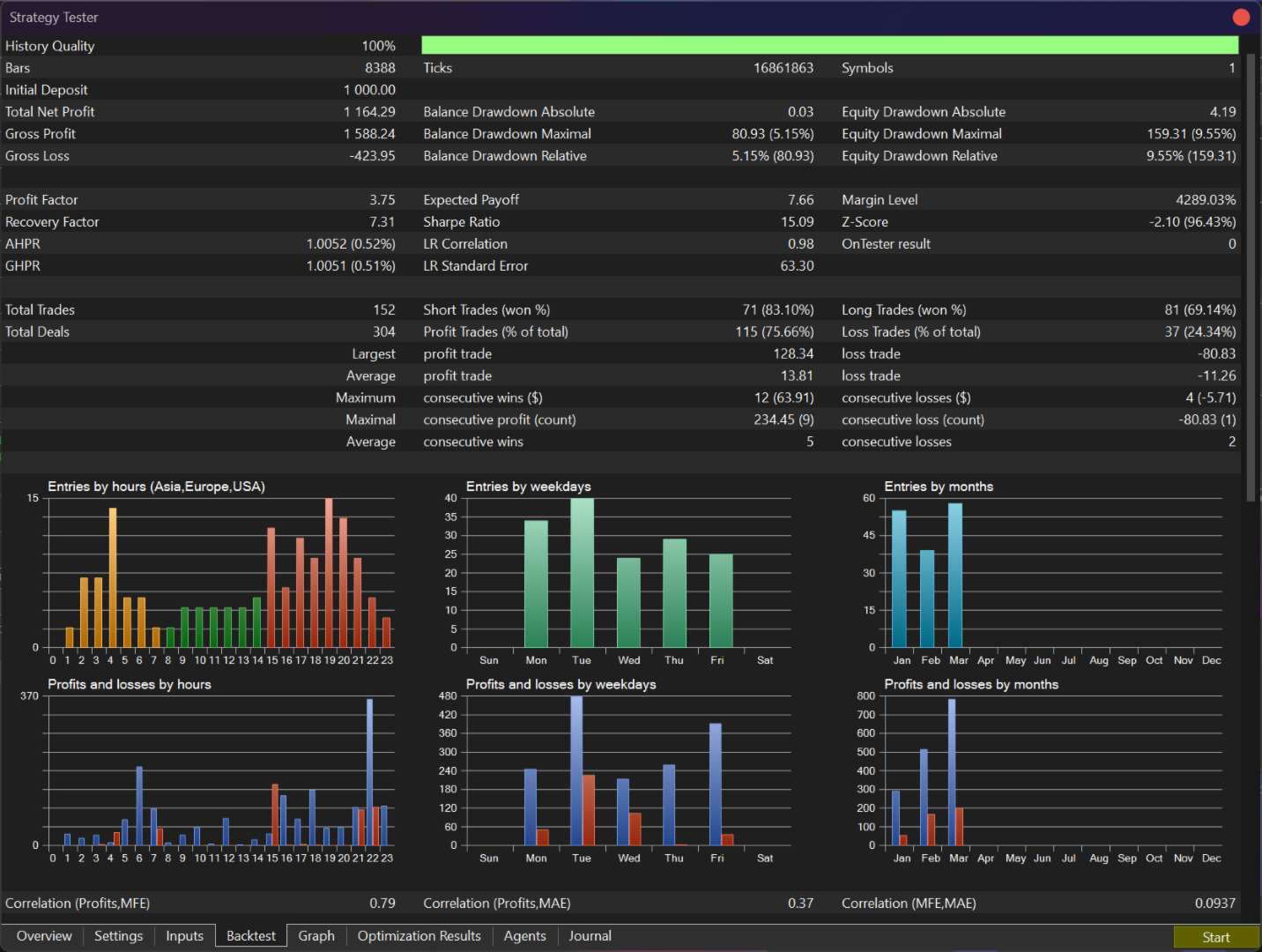Click the Backtest tab
The width and height of the screenshot is (1262, 952).
pyautogui.click(x=251, y=936)
